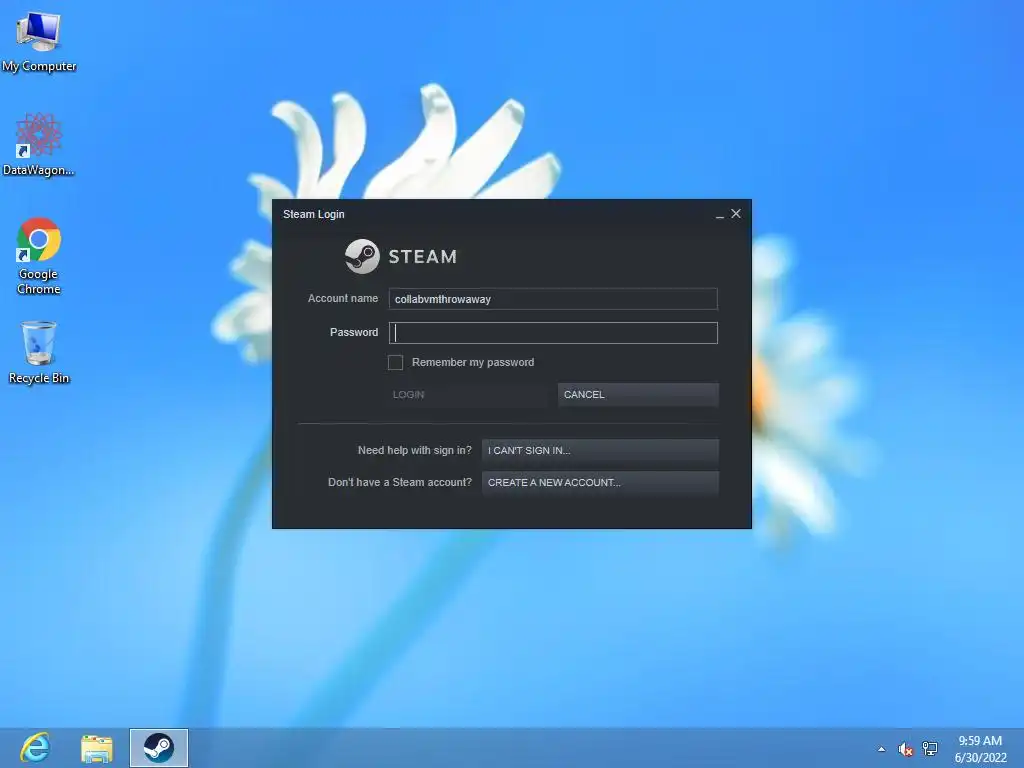Focus the Account name field
This screenshot has height=768, width=1024.
point(553,299)
